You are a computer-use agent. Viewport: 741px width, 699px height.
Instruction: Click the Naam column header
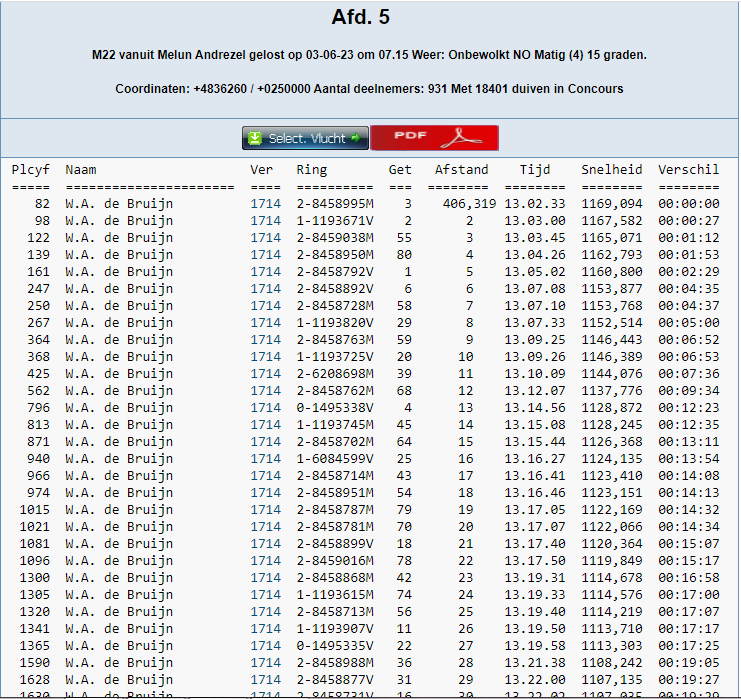pos(81,170)
